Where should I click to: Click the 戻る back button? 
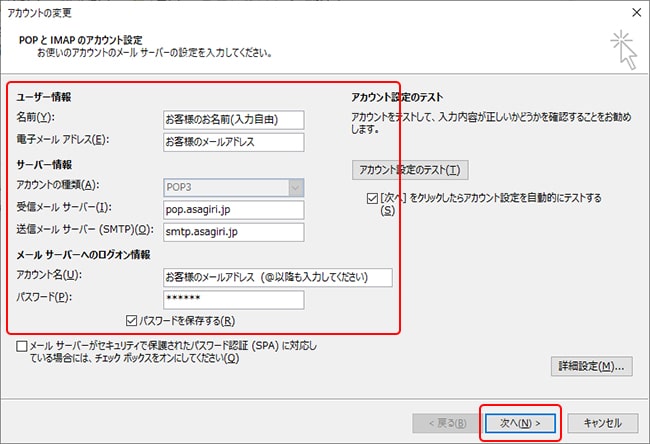(x=444, y=423)
